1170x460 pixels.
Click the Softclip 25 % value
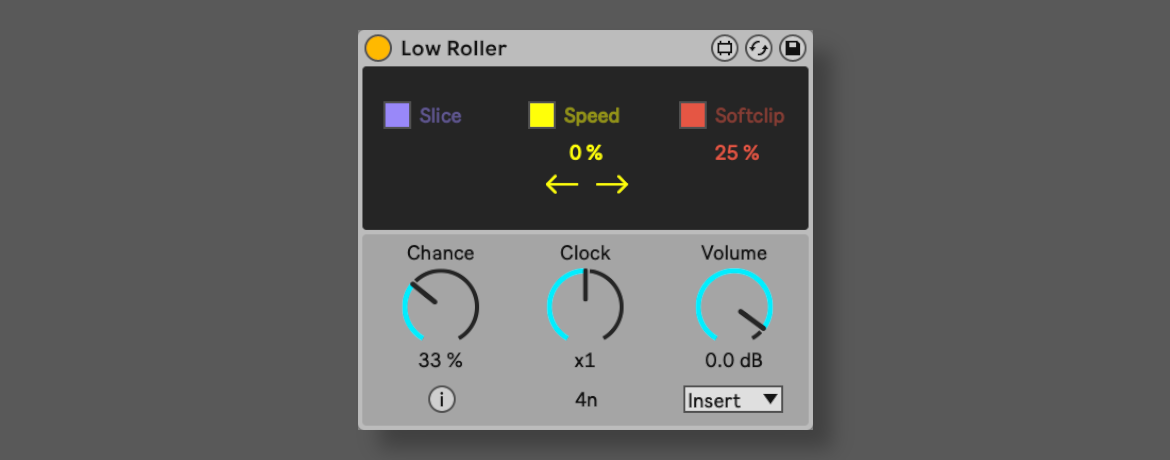pos(737,153)
